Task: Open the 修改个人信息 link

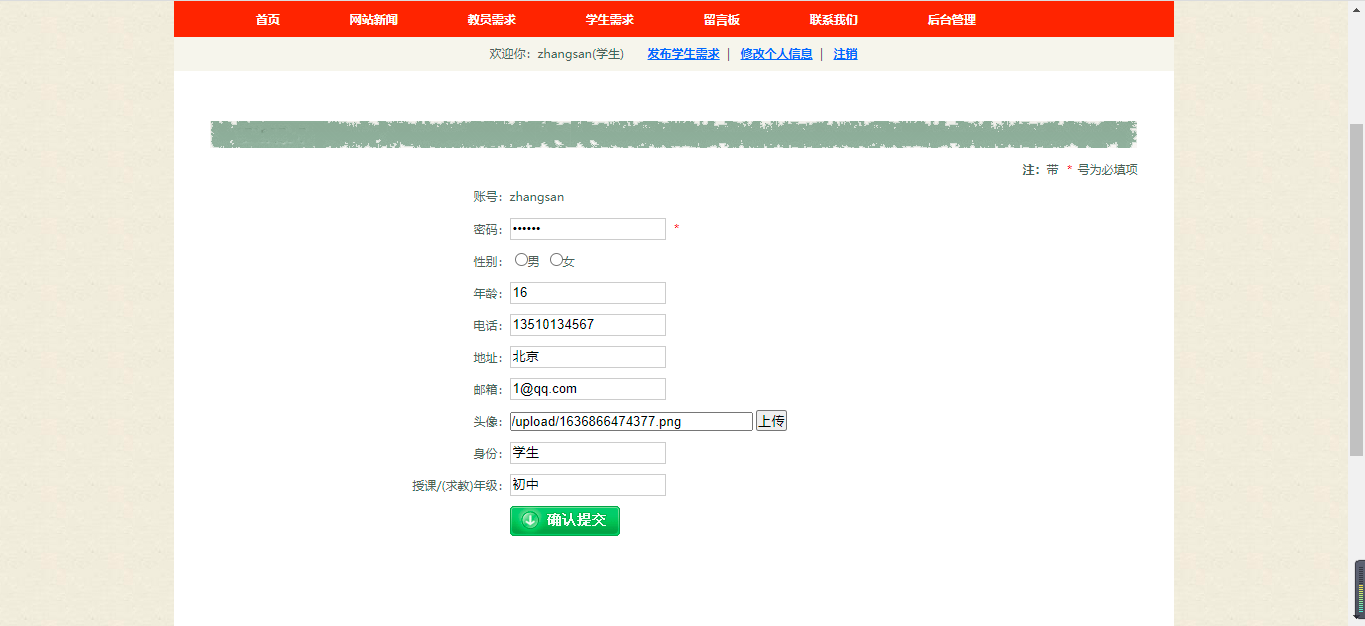Action: pyautogui.click(x=776, y=54)
